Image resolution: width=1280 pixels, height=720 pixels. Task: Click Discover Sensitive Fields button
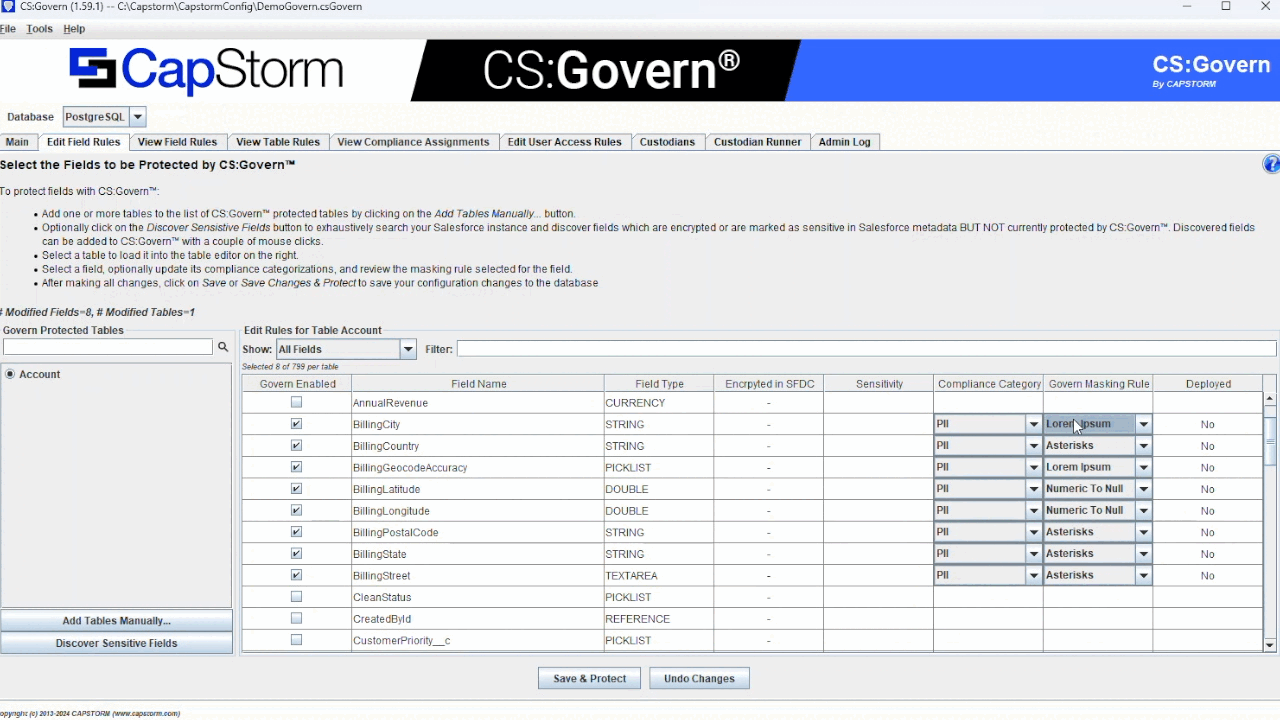(x=116, y=643)
